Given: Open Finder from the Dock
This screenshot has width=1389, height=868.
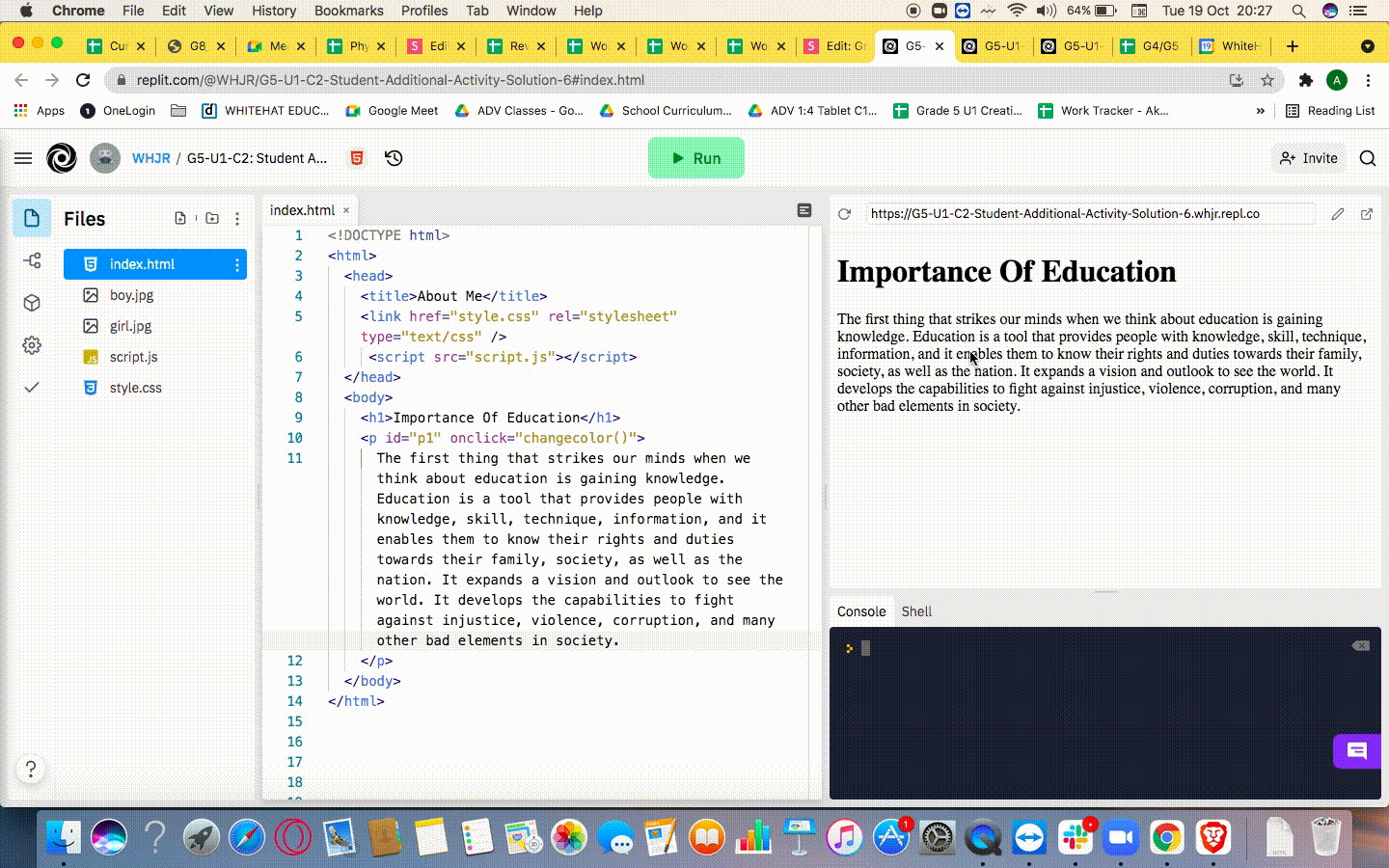Looking at the screenshot, I should pos(64,837).
